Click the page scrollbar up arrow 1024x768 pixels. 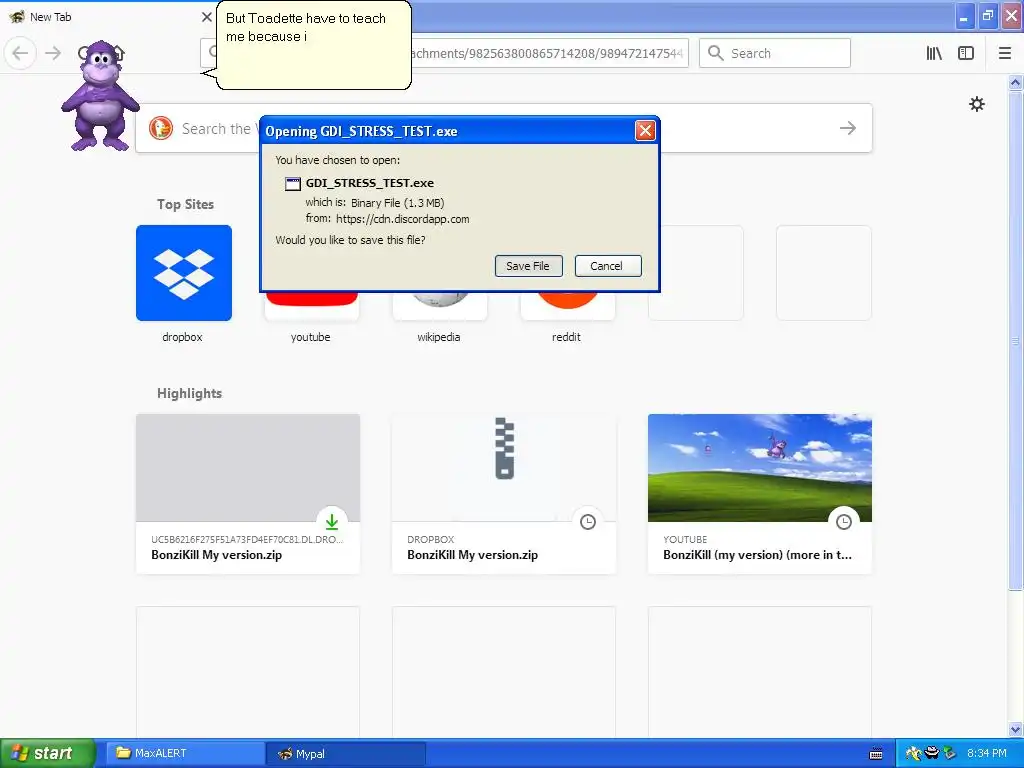(x=1015, y=83)
